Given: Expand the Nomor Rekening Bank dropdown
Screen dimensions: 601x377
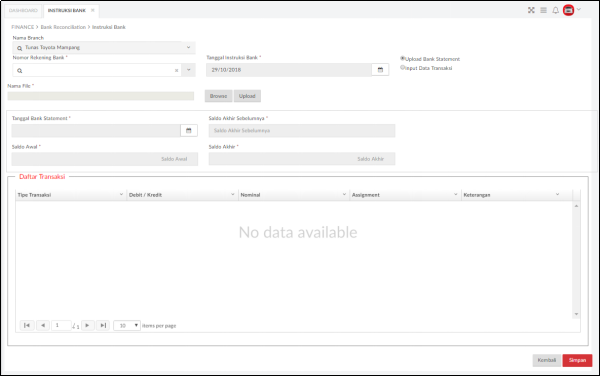Looking at the screenshot, I should tap(189, 70).
